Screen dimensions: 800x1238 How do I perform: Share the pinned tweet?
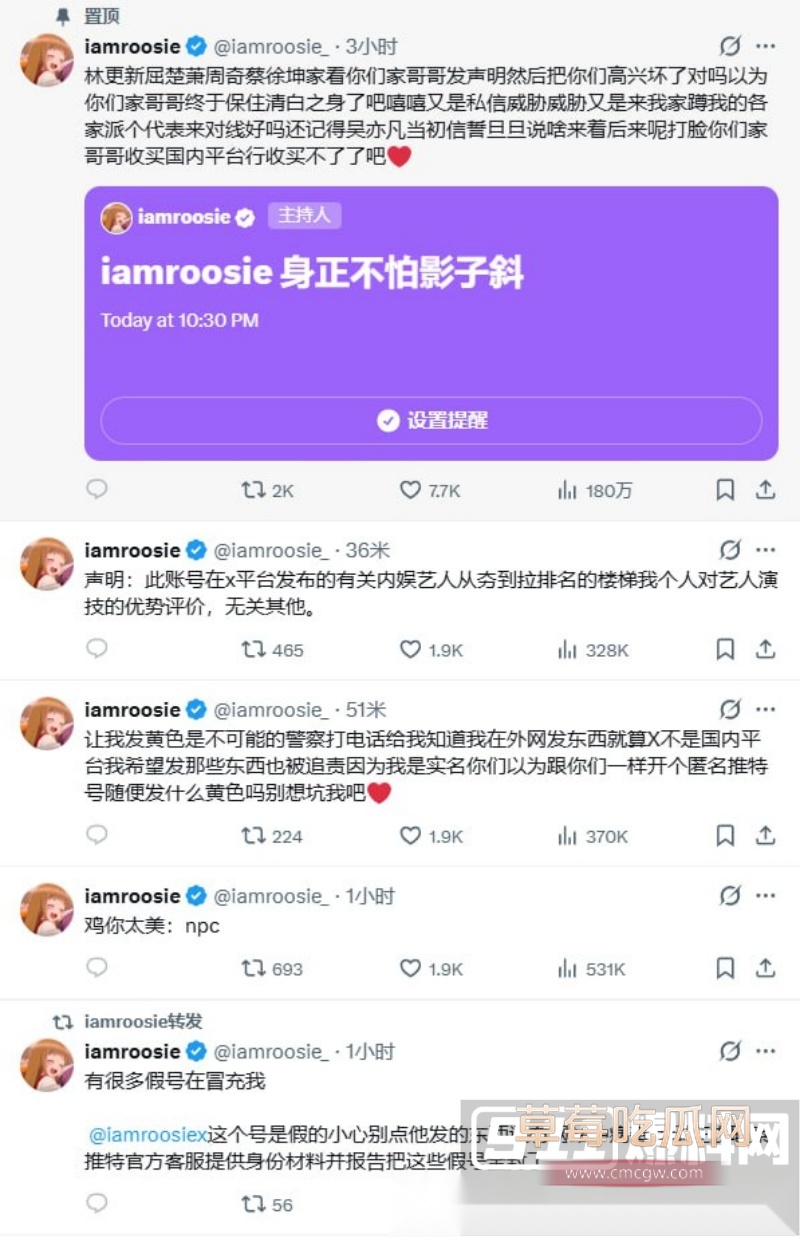click(x=765, y=489)
